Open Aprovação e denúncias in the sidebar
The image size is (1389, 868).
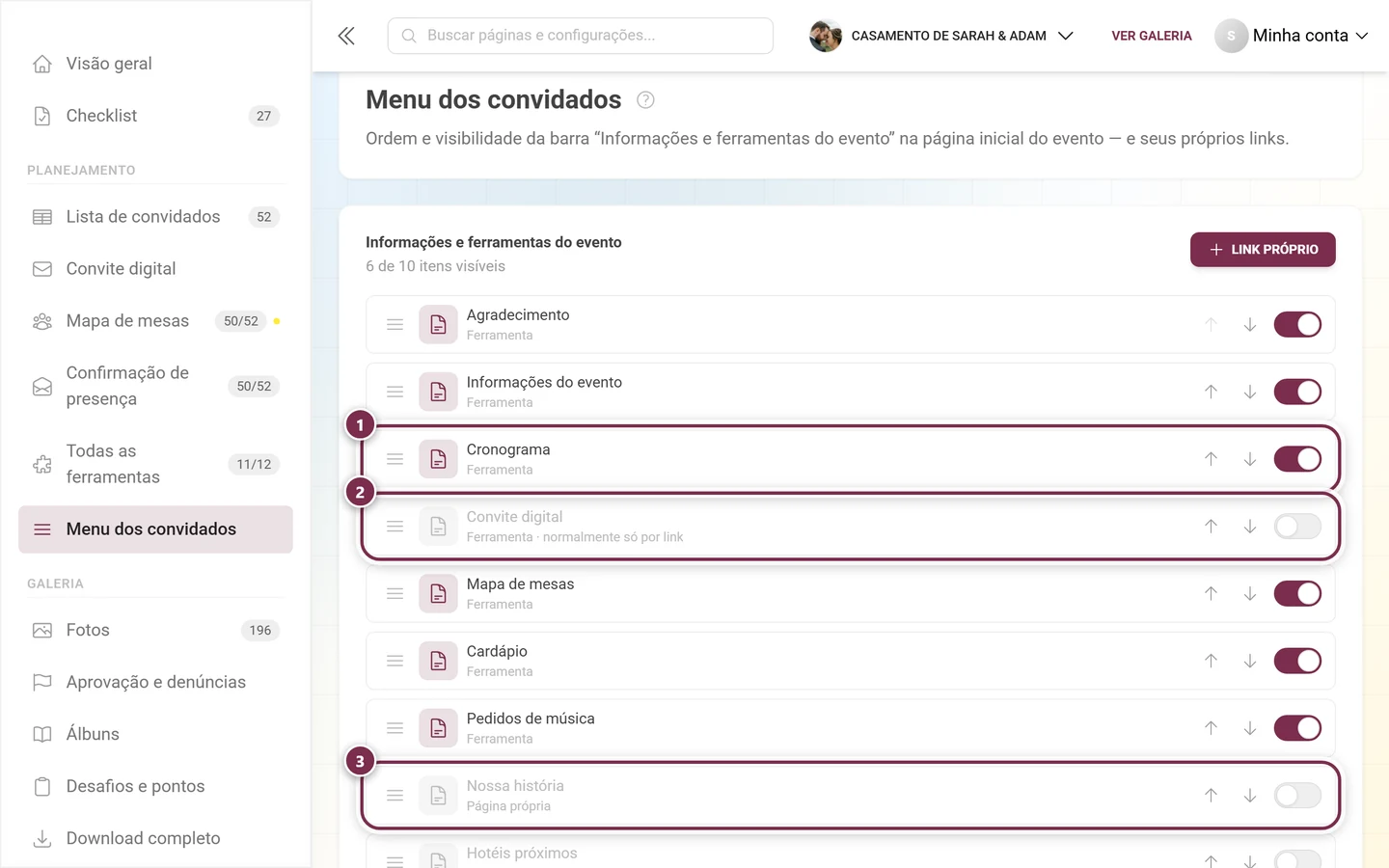pos(155,683)
